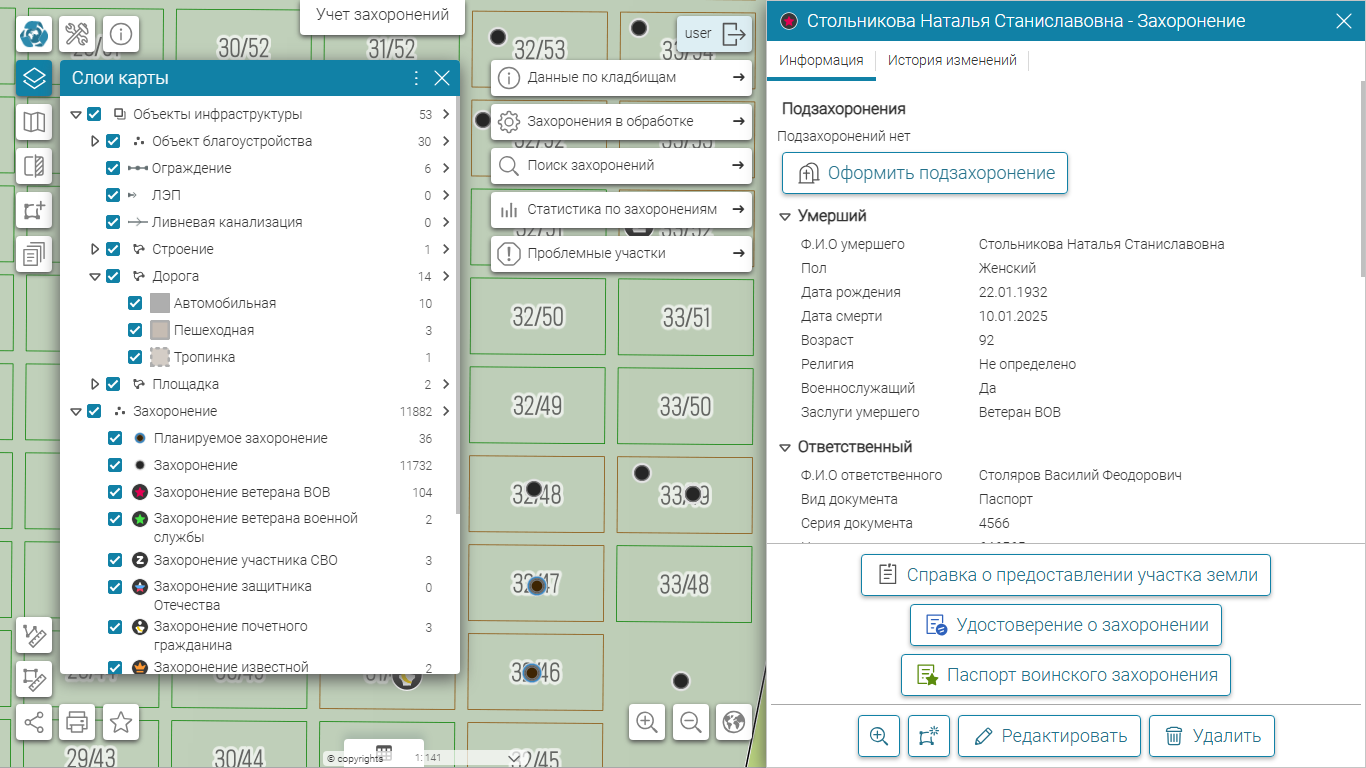
Task: Collapse the Умерший section
Action: click(784, 216)
